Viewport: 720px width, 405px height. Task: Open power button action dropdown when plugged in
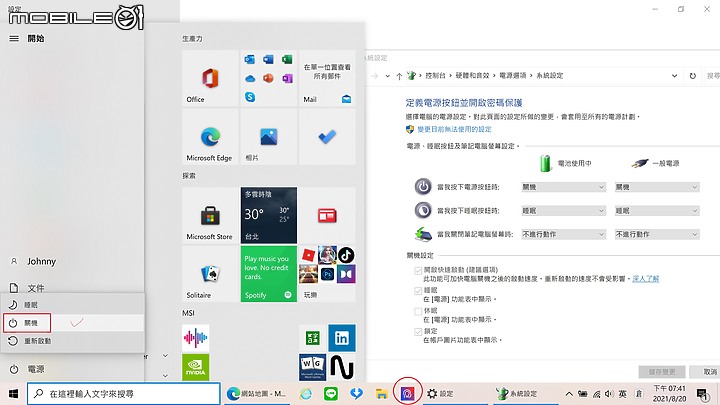point(657,187)
